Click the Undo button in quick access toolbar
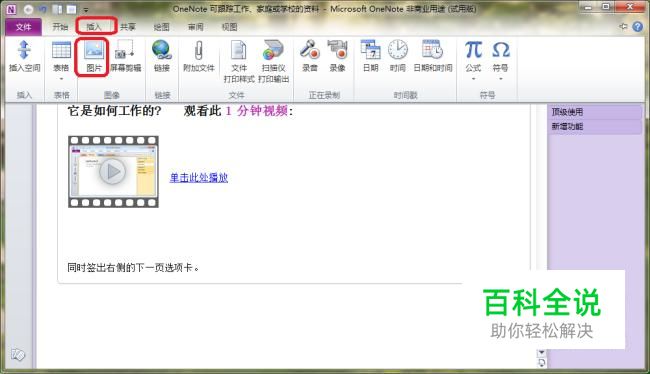 pos(43,9)
